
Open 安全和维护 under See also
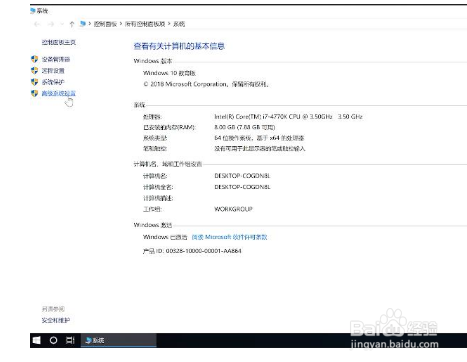pyautogui.click(x=56, y=320)
